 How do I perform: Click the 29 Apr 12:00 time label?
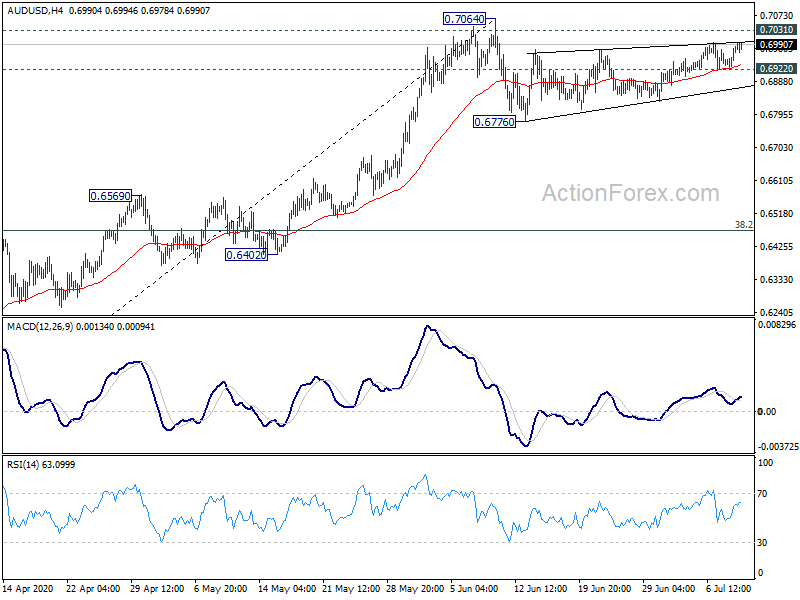[157, 588]
